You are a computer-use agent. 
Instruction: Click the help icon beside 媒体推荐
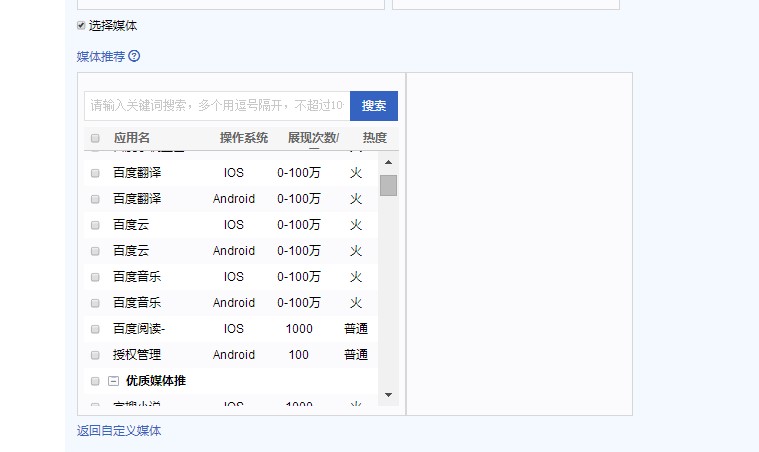tap(134, 56)
